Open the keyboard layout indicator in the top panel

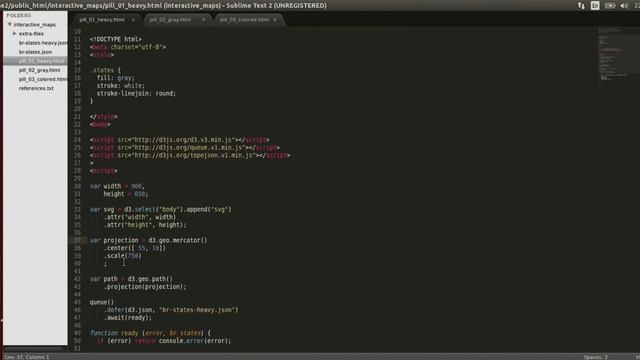point(595,5)
